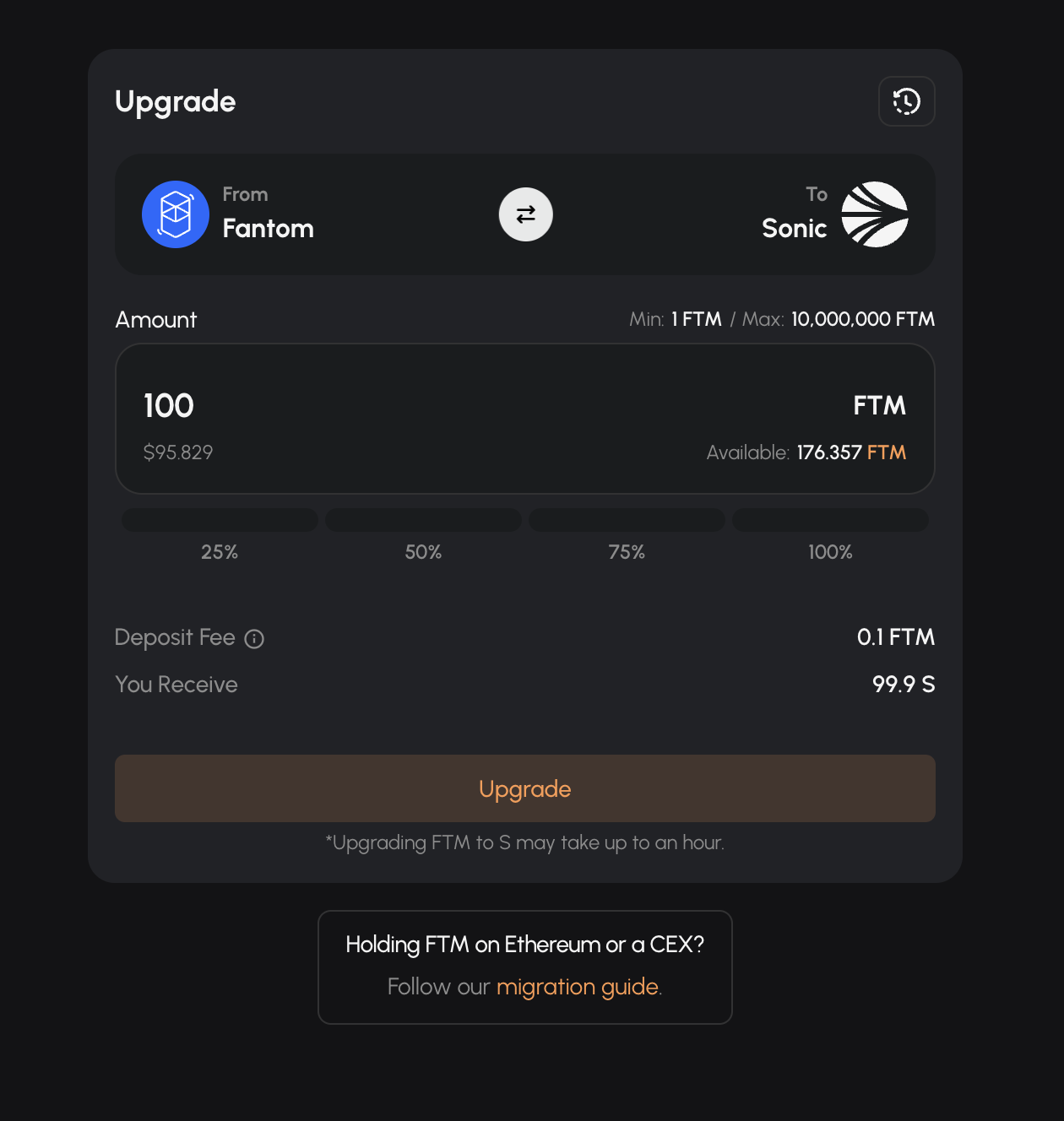Select the 100% amount bar
1064x1121 pixels.
coord(830,520)
